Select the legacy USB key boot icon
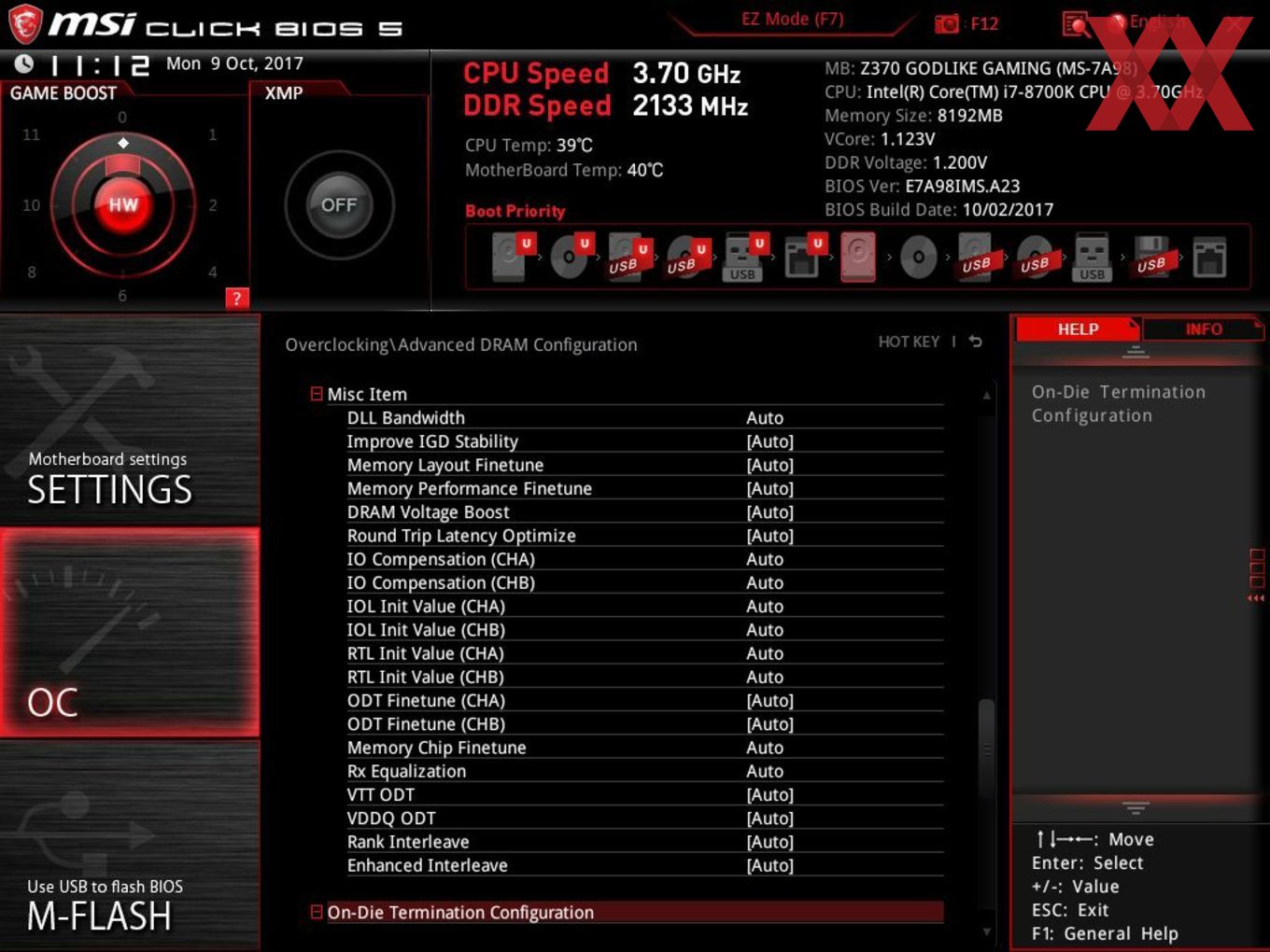 (1093, 257)
